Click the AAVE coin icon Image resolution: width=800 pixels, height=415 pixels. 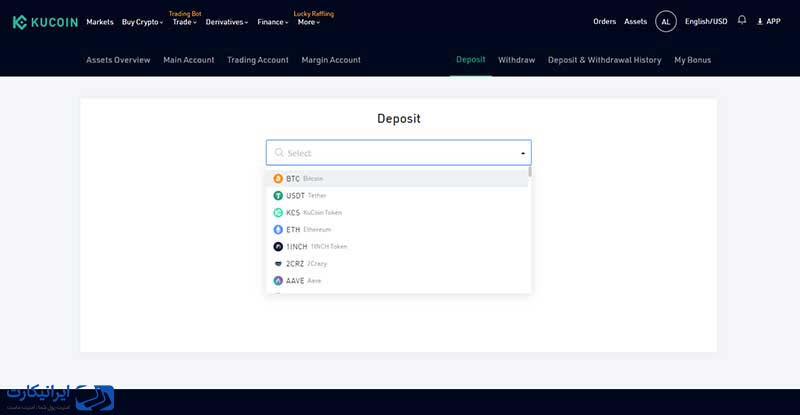click(x=278, y=281)
